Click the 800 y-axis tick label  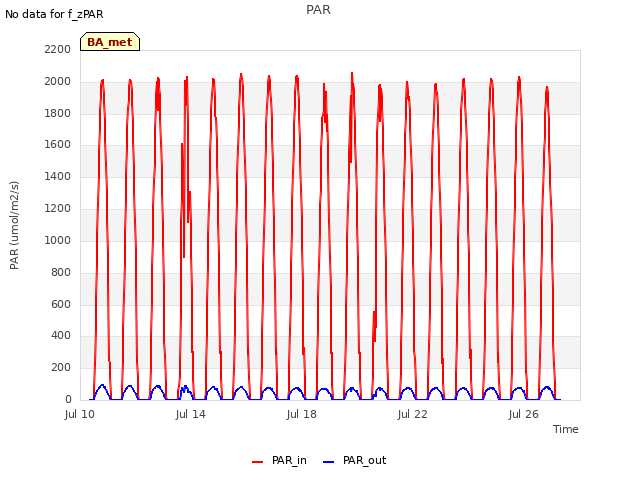[x=61, y=272]
